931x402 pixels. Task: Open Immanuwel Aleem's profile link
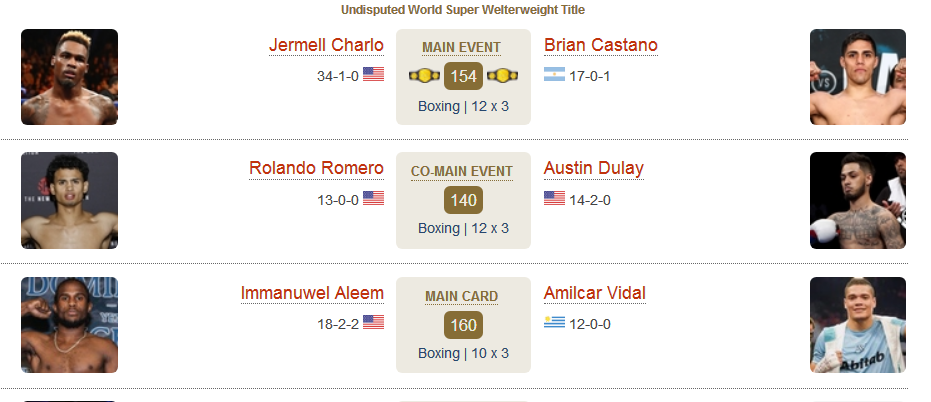pyautogui.click(x=312, y=293)
